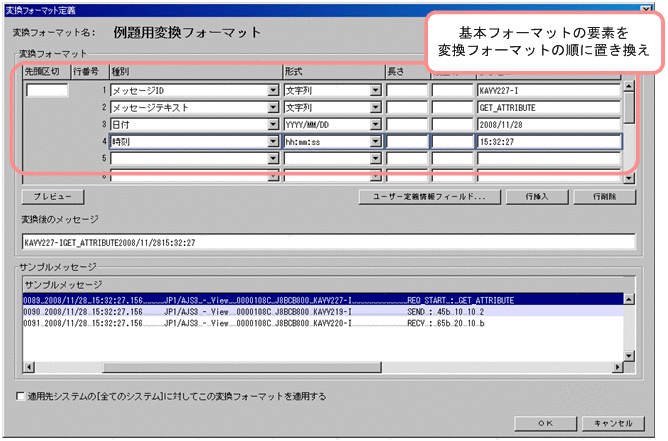Viewport: 668px width, 441px height.
Task: Enable apply to all systems checkbox
Action: 22,396
